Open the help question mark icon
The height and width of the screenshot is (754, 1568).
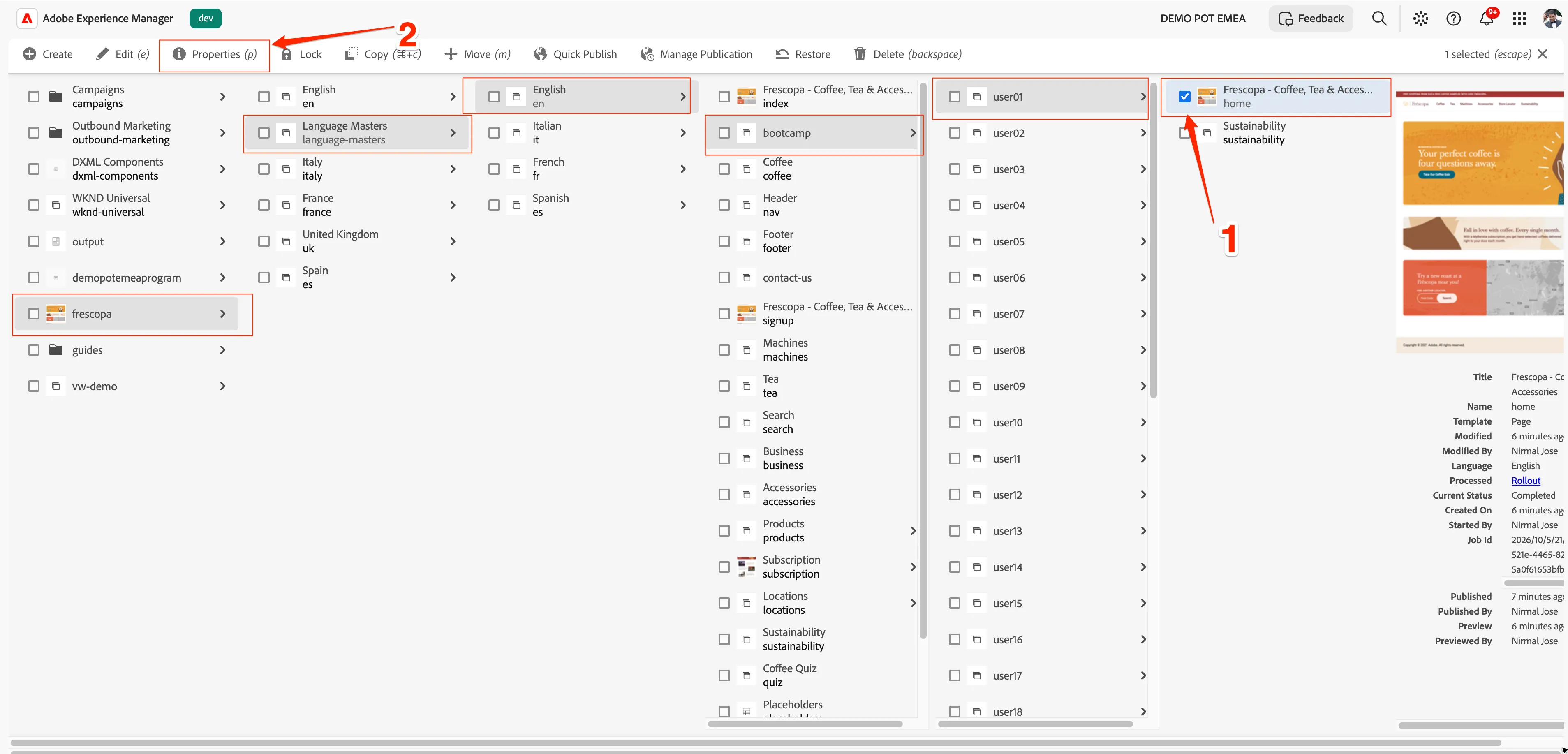(1453, 18)
